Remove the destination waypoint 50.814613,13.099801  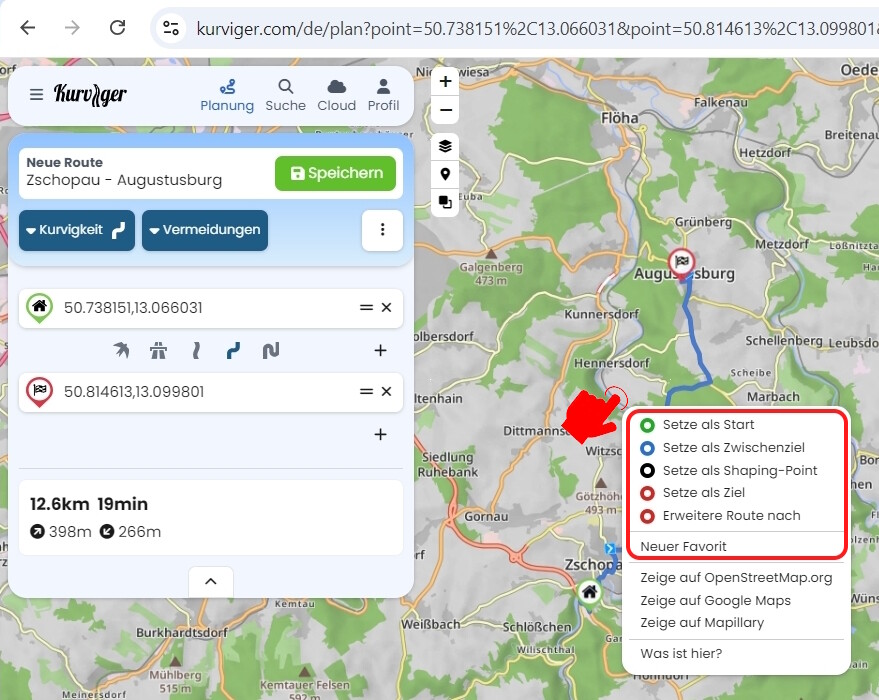click(x=386, y=392)
